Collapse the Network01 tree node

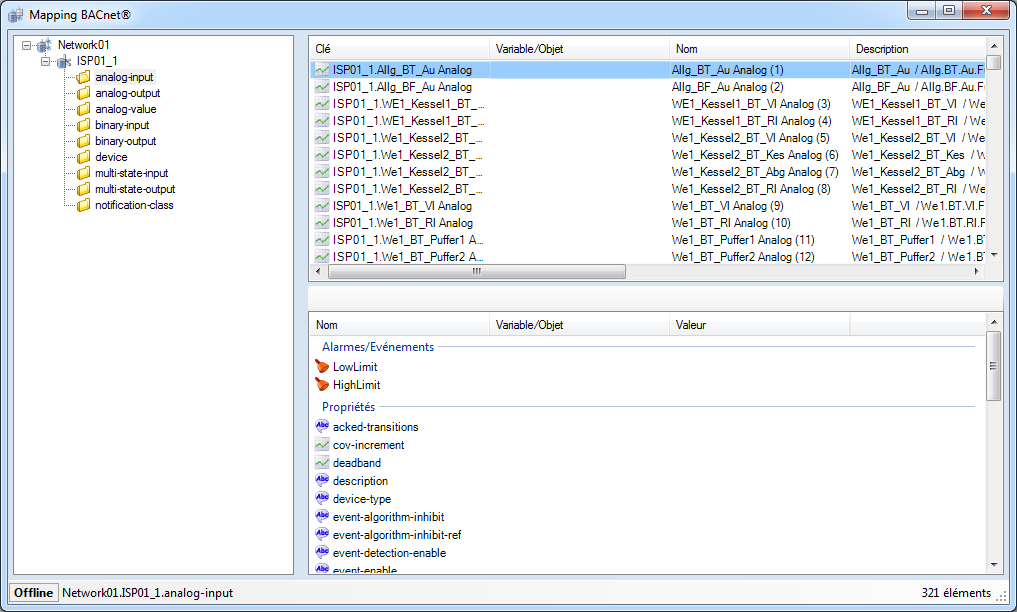click(x=27, y=45)
